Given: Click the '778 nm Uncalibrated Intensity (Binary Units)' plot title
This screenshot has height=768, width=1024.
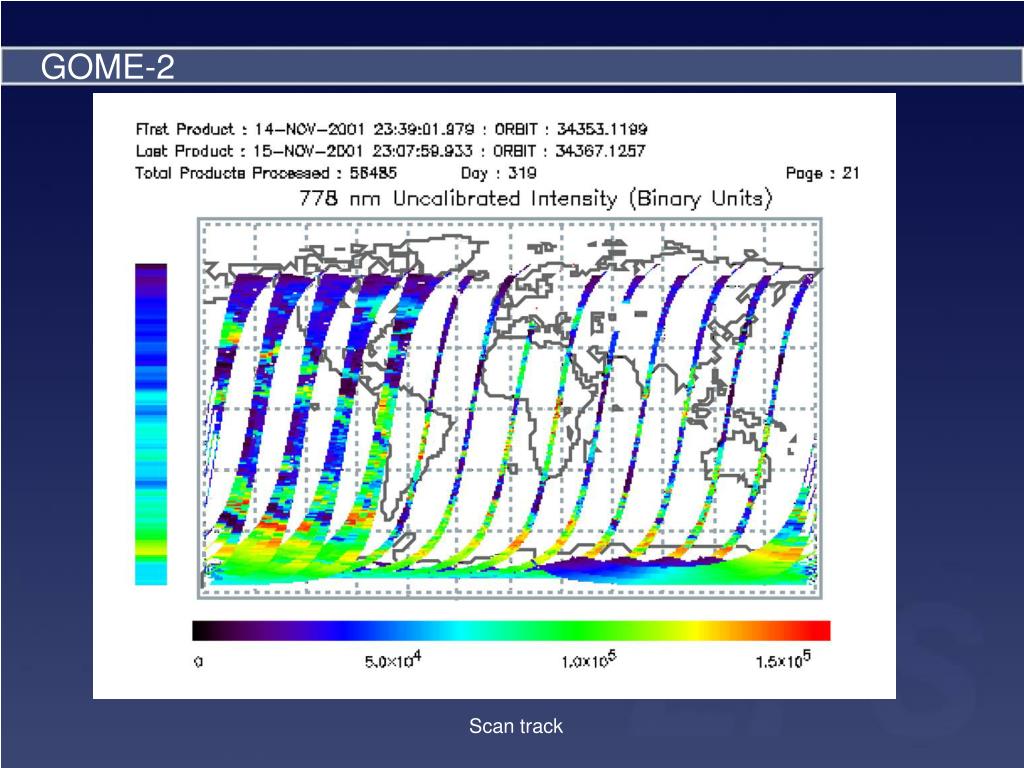Looking at the screenshot, I should pos(536,198).
